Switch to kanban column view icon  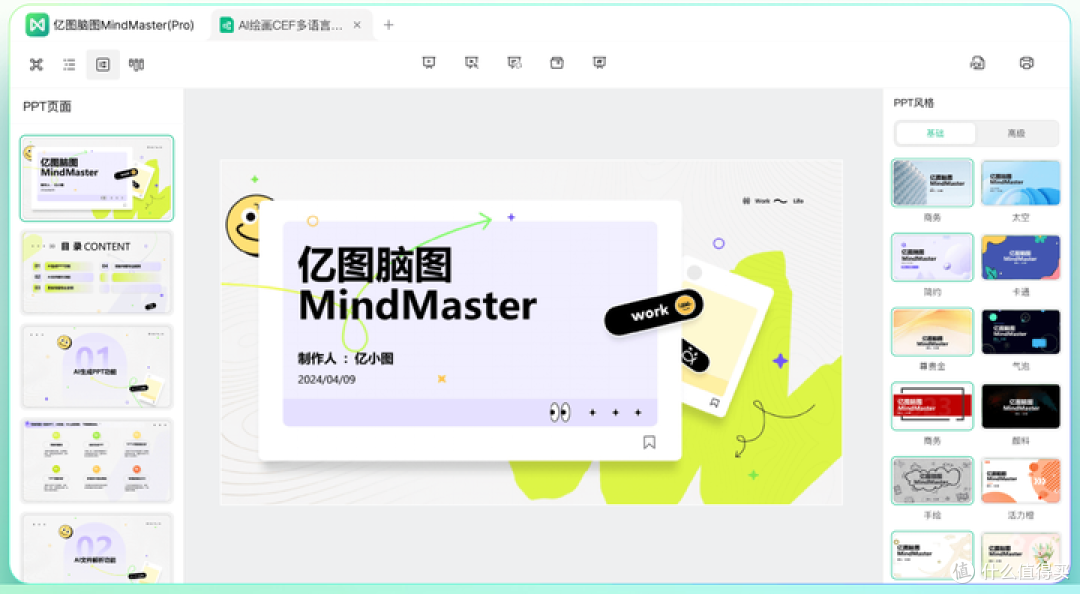[136, 65]
